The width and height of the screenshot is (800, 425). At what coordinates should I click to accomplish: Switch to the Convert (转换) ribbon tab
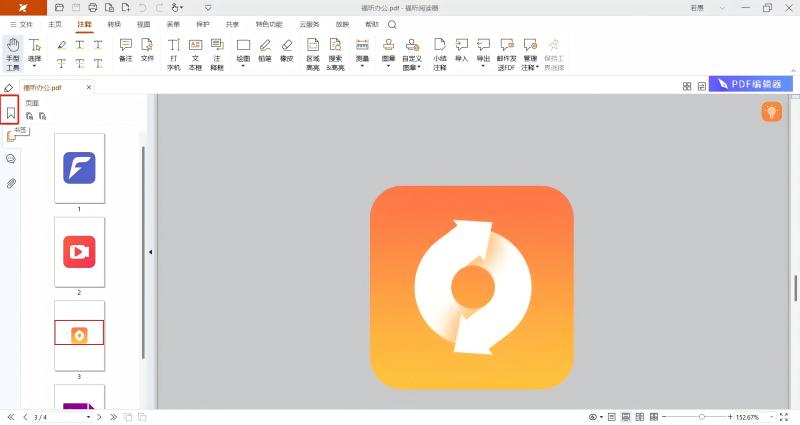114,23
